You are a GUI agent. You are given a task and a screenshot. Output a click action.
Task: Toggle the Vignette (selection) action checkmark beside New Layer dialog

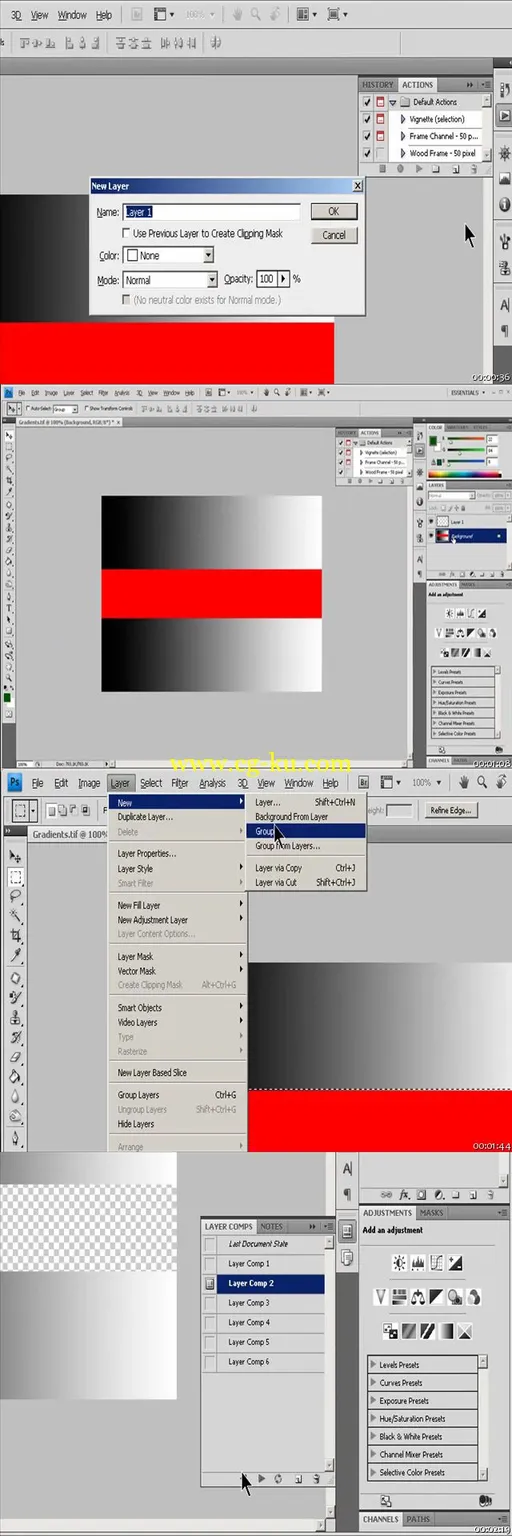(x=367, y=119)
